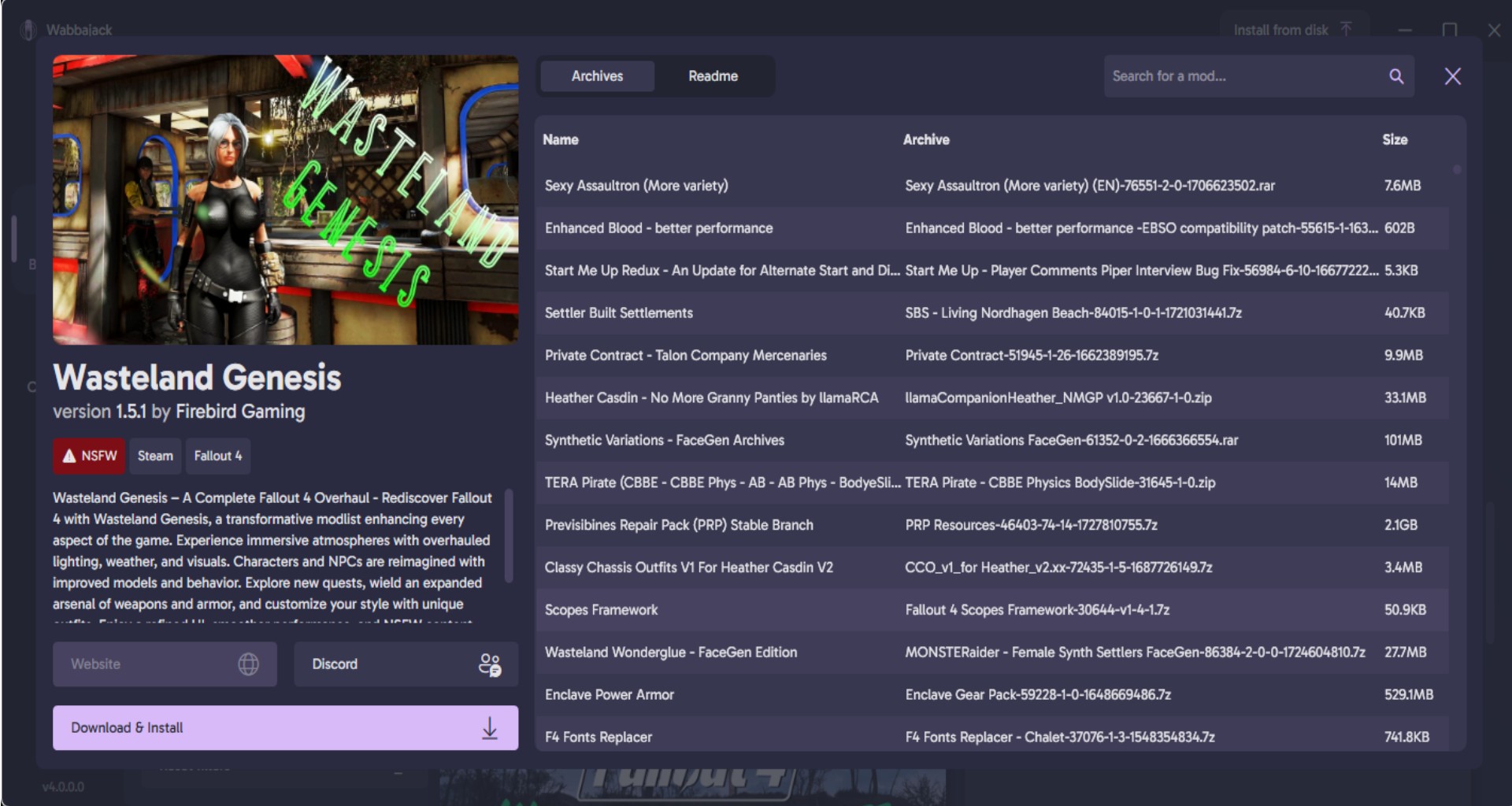Image resolution: width=1512 pixels, height=806 pixels.
Task: Click the Steam tag
Action: [155, 456]
